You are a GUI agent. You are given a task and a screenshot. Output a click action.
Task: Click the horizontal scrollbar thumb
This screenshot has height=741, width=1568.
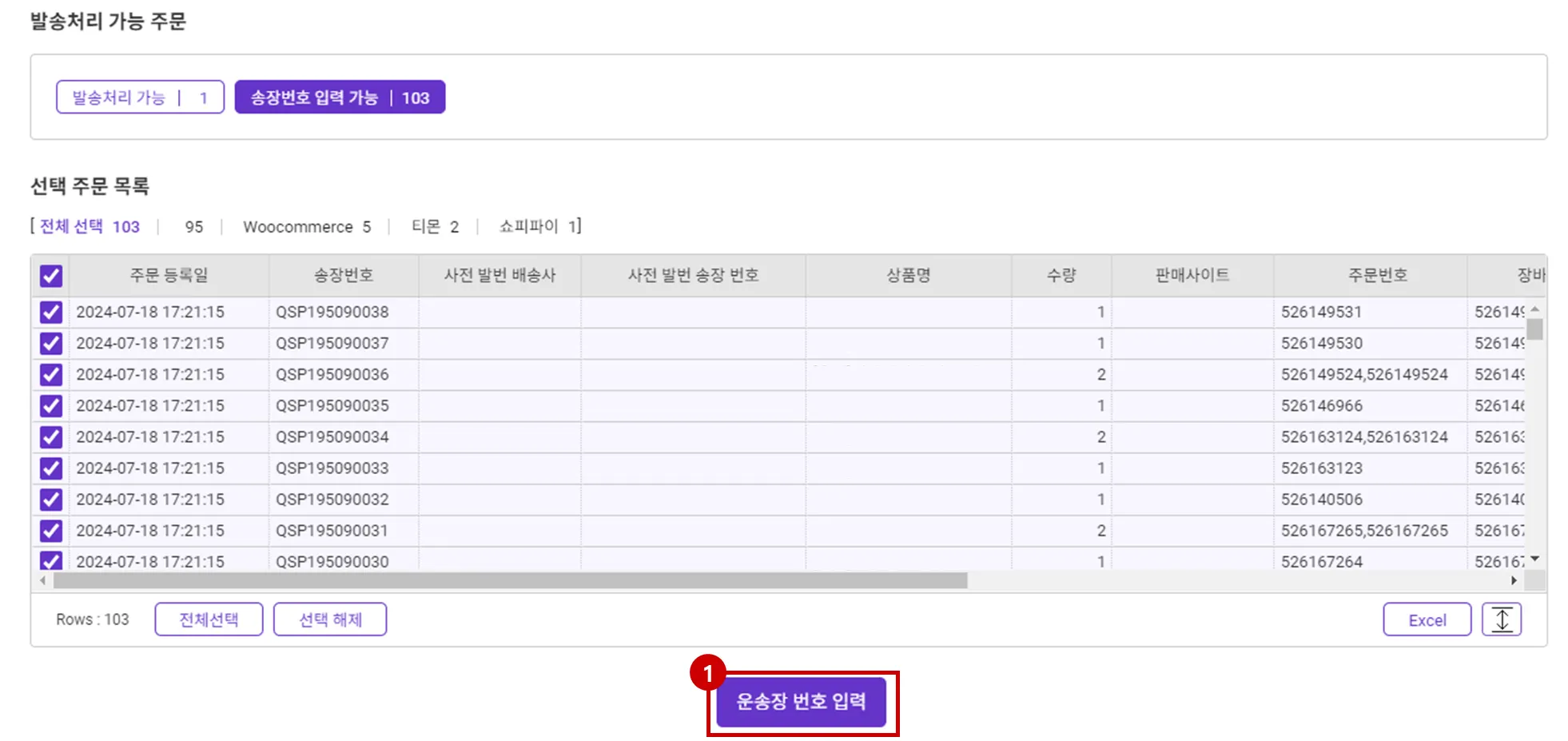(x=510, y=580)
